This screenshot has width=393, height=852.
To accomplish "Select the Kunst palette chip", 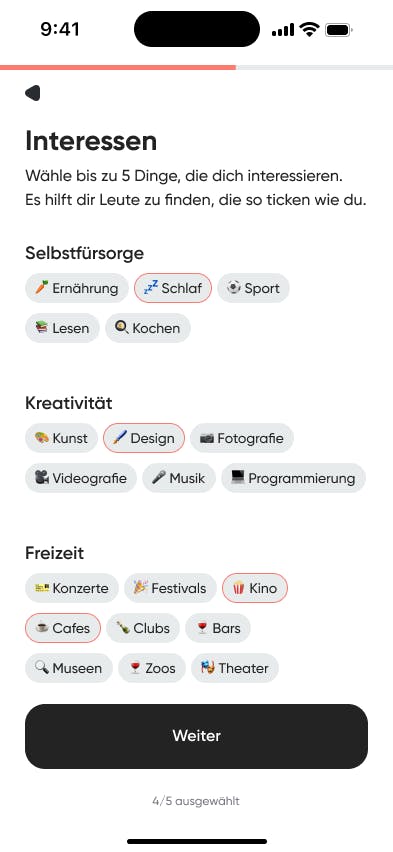I will pos(61,438).
